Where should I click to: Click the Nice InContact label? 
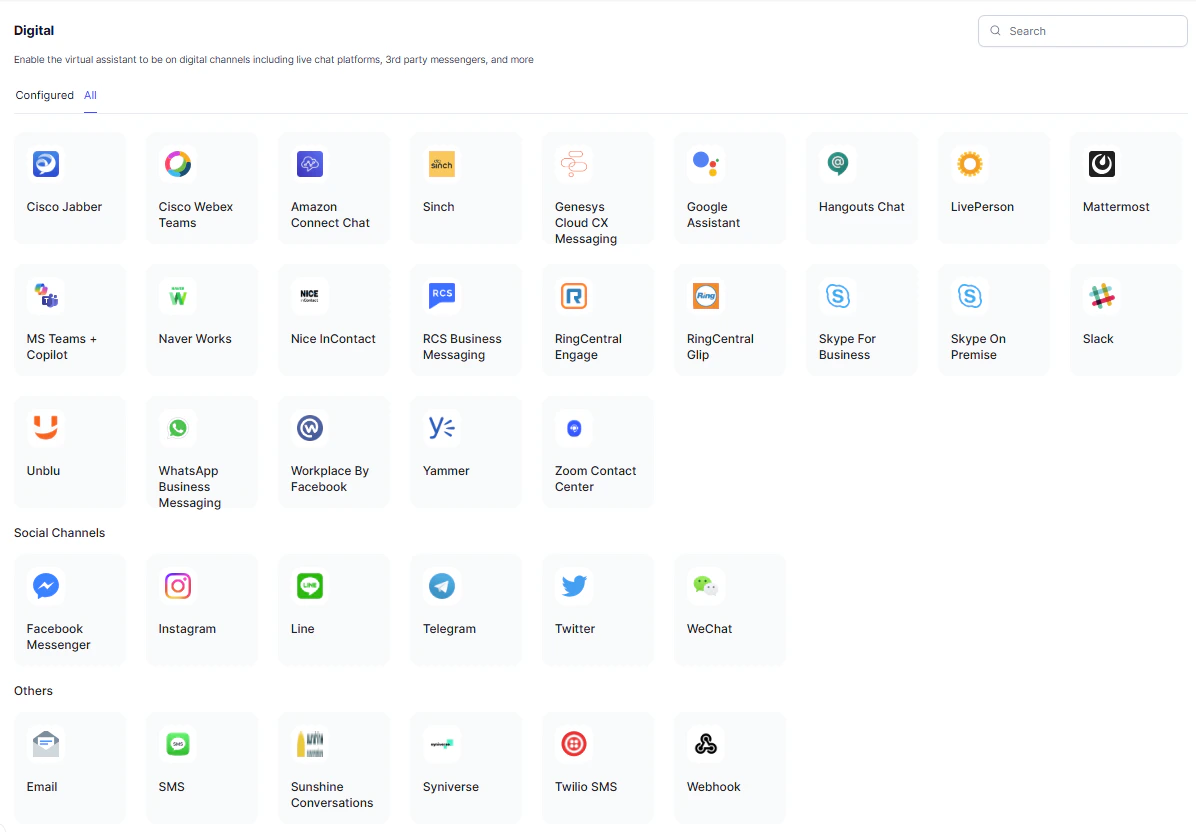click(333, 339)
